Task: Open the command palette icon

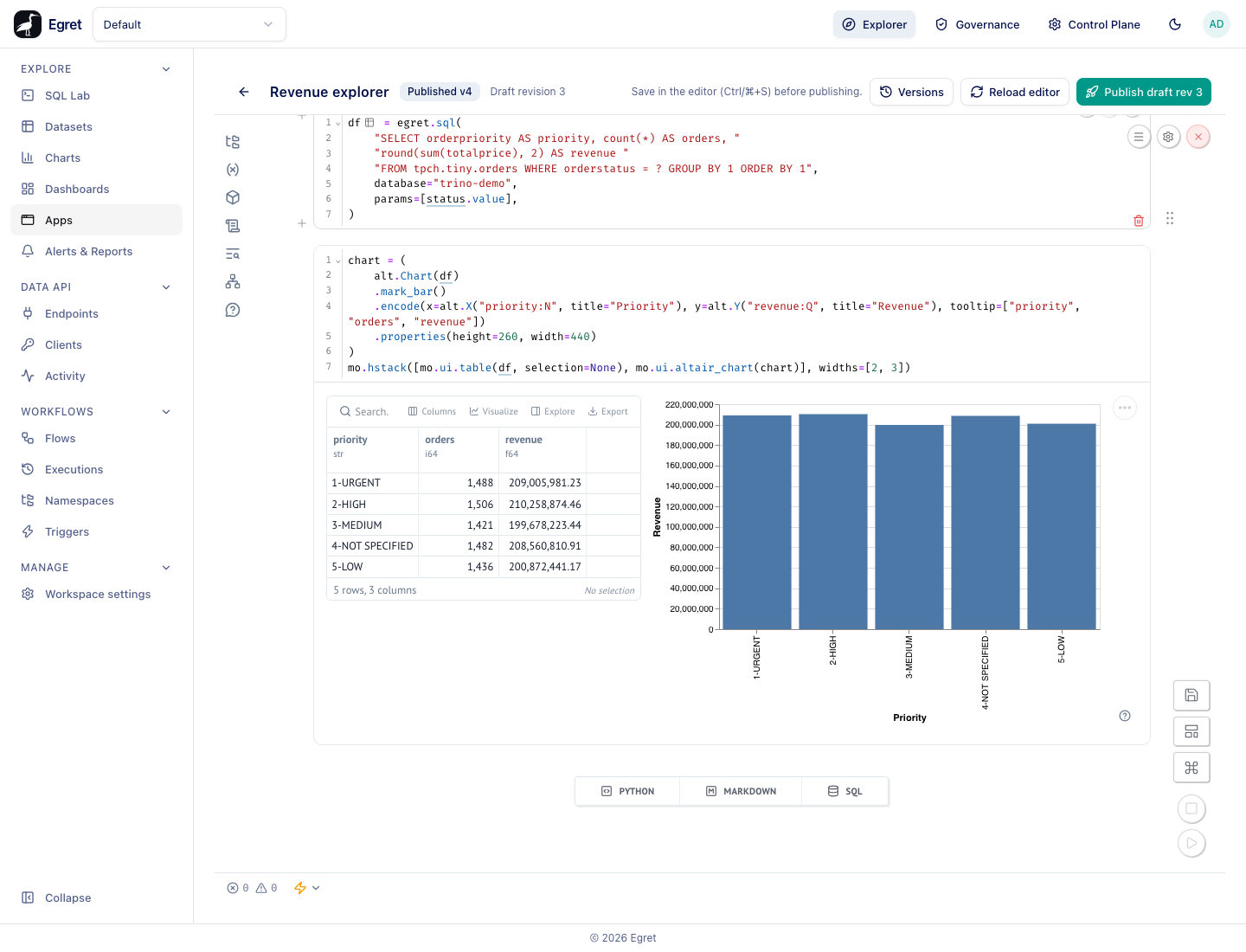Action: click(x=1191, y=768)
